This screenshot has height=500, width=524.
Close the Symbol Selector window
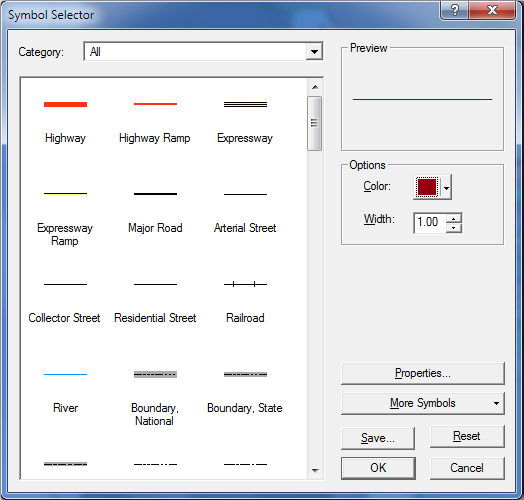492,10
